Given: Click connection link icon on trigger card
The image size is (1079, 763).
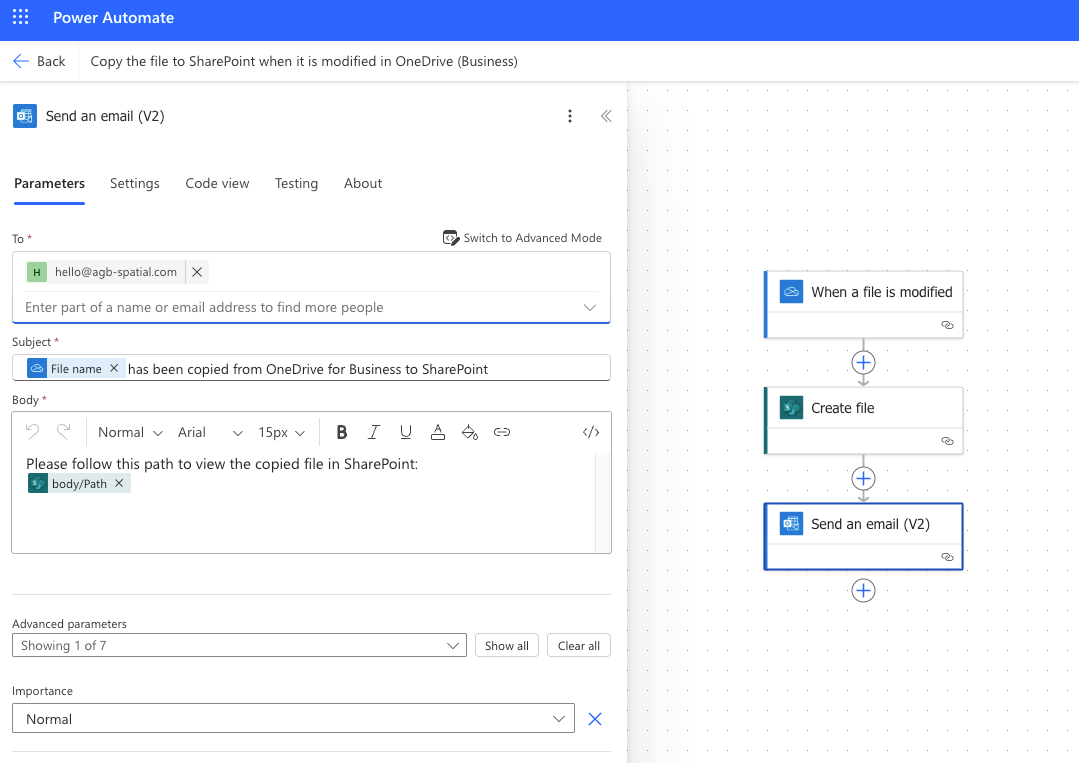Looking at the screenshot, I should (x=948, y=325).
